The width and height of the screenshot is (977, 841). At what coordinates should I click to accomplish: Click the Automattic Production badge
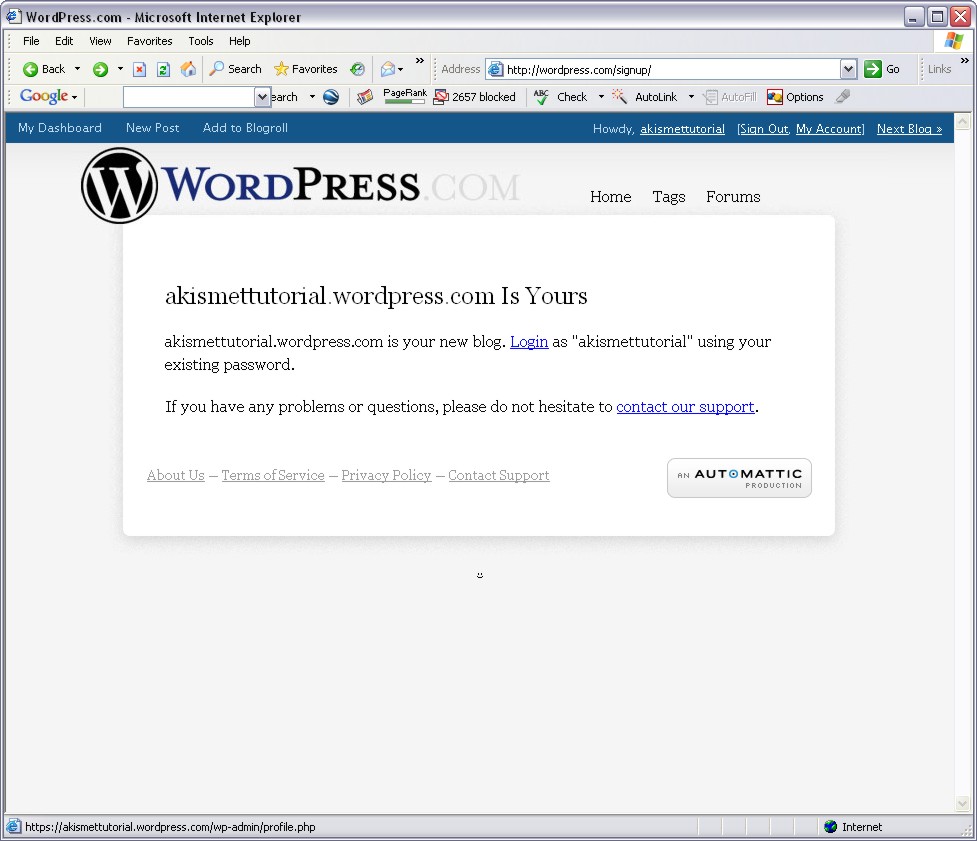tap(739, 478)
